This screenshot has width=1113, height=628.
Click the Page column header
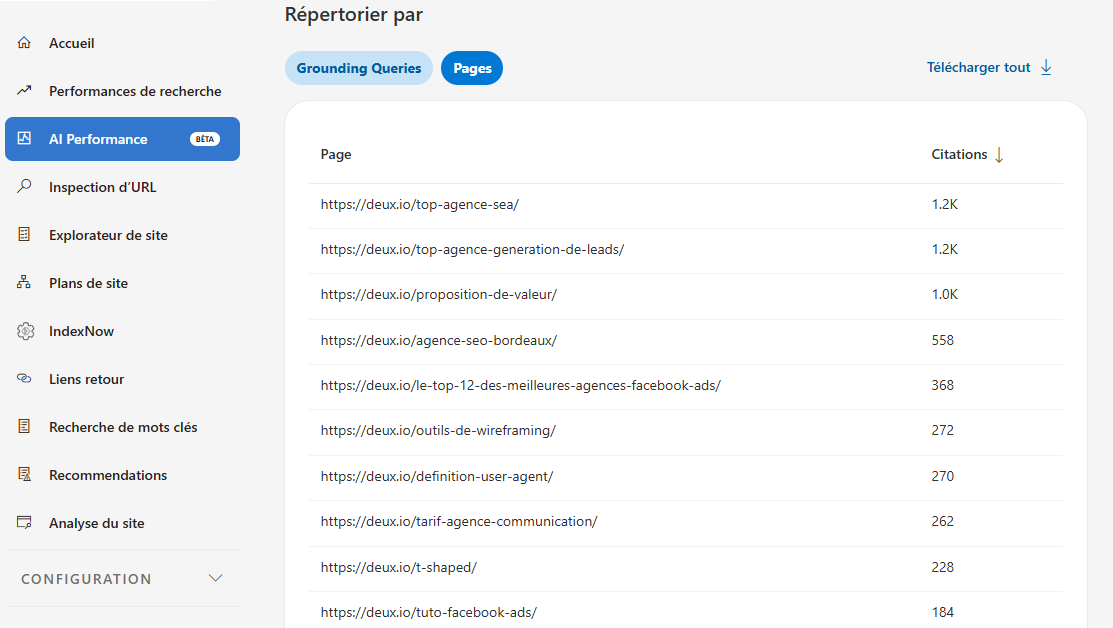click(x=336, y=155)
